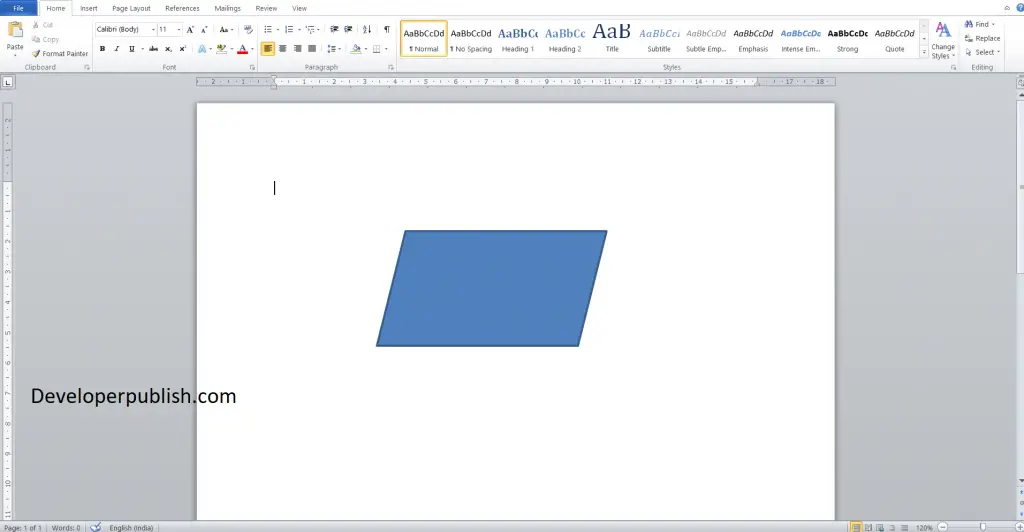Image resolution: width=1024 pixels, height=532 pixels.
Task: Expand the Font dialog launcher
Action: pos(252,67)
